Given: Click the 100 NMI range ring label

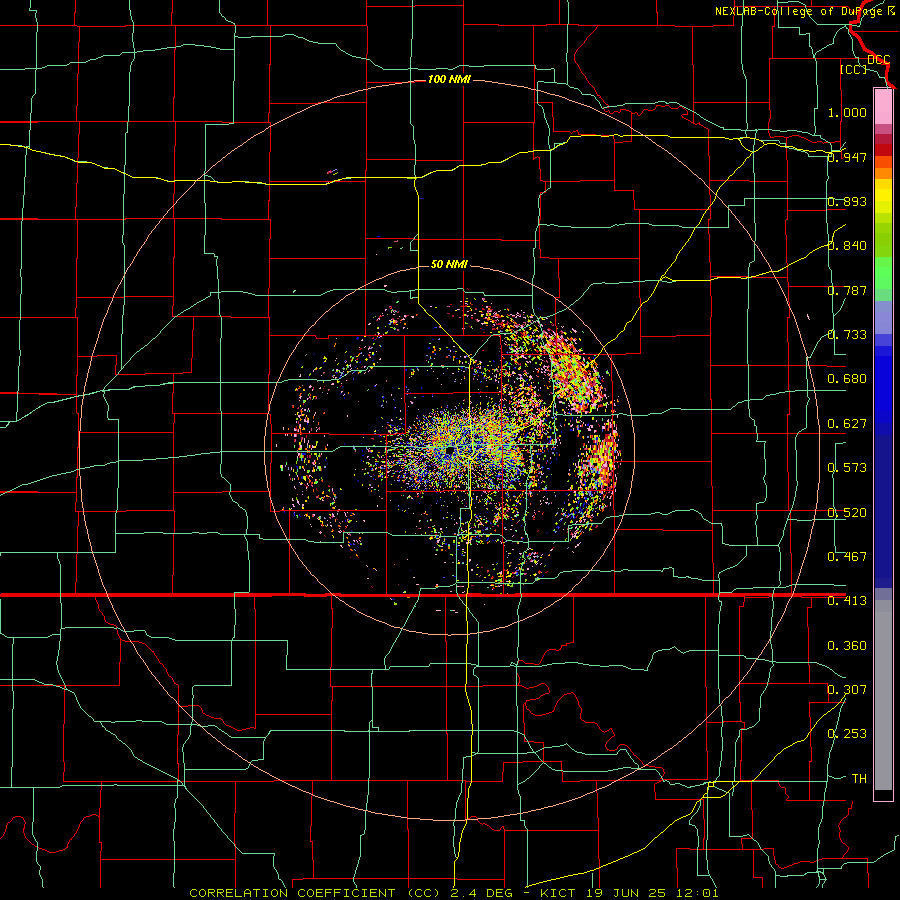Looking at the screenshot, I should pyautogui.click(x=449, y=79).
